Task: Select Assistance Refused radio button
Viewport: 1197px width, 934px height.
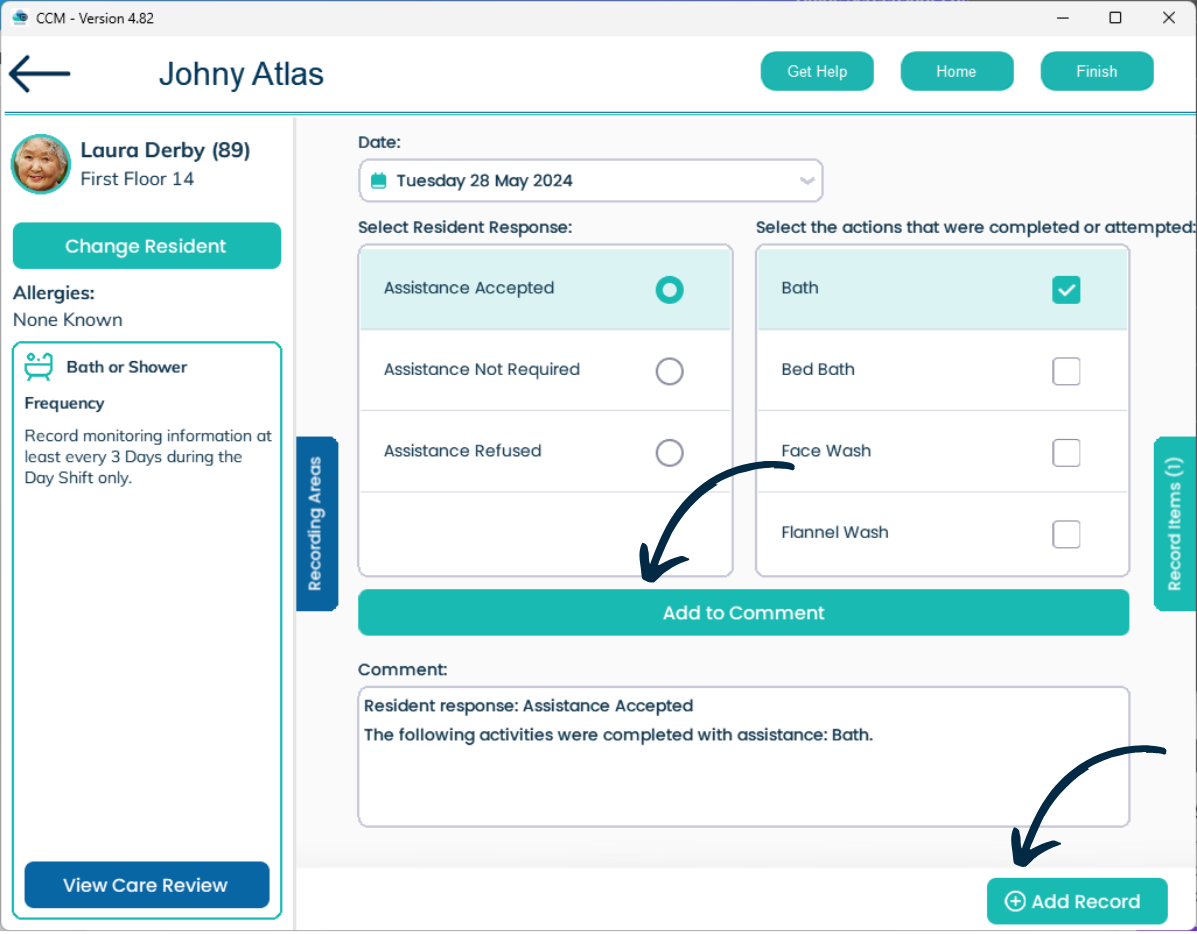Action: [669, 454]
